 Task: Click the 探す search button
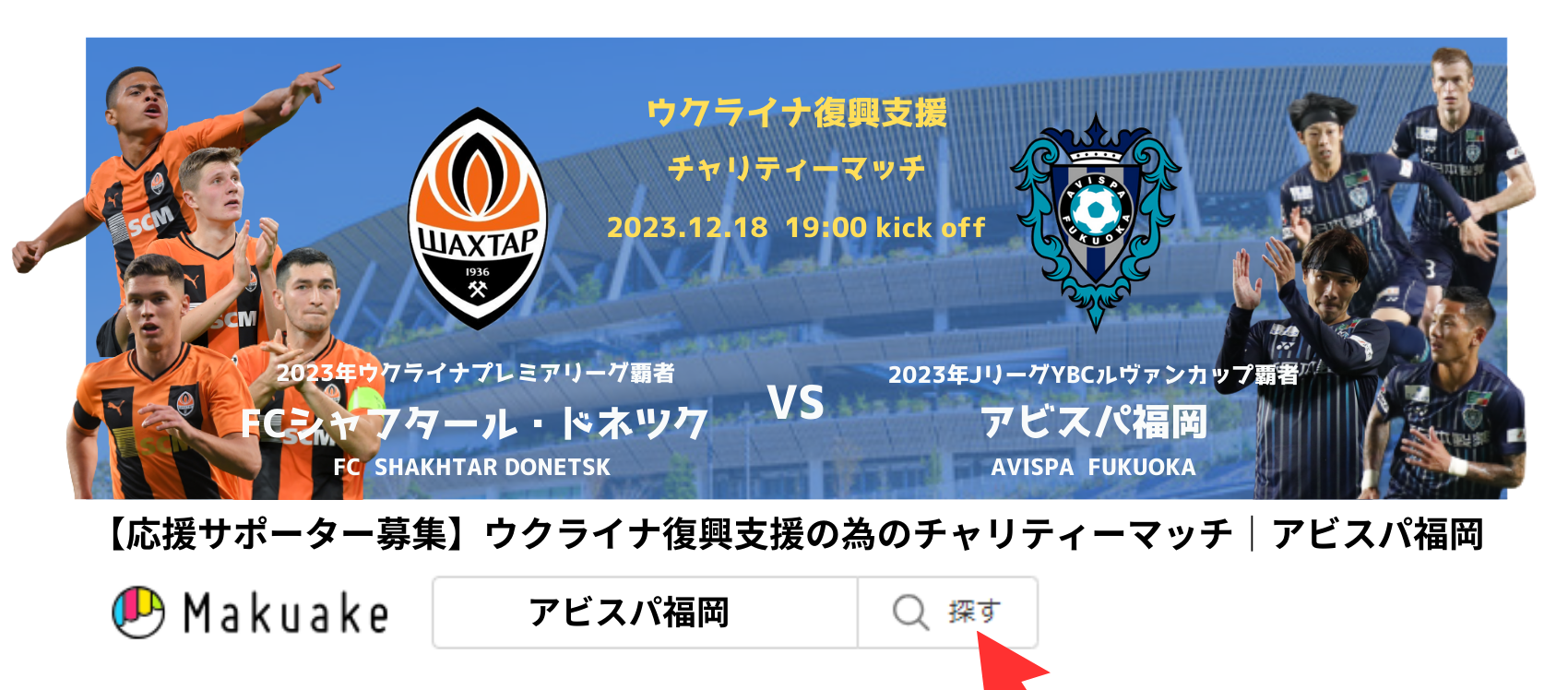(x=947, y=613)
